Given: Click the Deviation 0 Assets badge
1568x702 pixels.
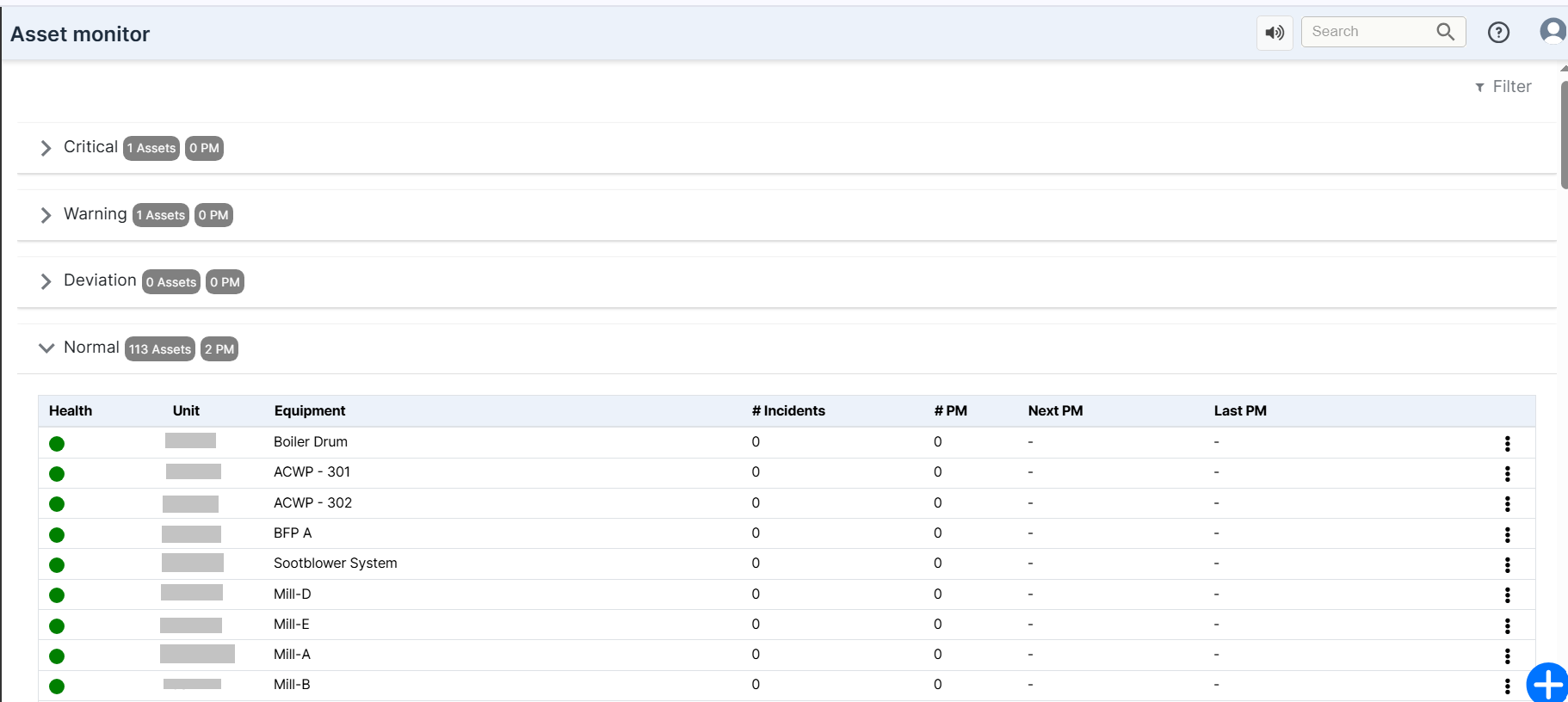Looking at the screenshot, I should point(171,282).
